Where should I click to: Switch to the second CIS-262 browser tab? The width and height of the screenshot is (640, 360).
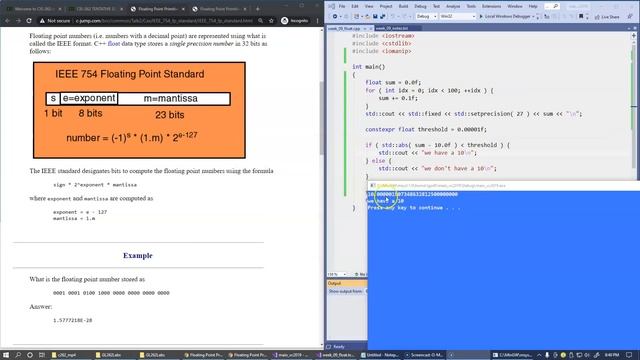pyautogui.click(x=95, y=9)
